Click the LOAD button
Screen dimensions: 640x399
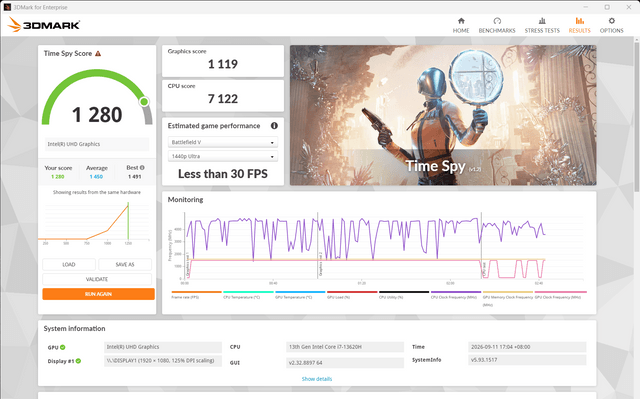pos(69,264)
